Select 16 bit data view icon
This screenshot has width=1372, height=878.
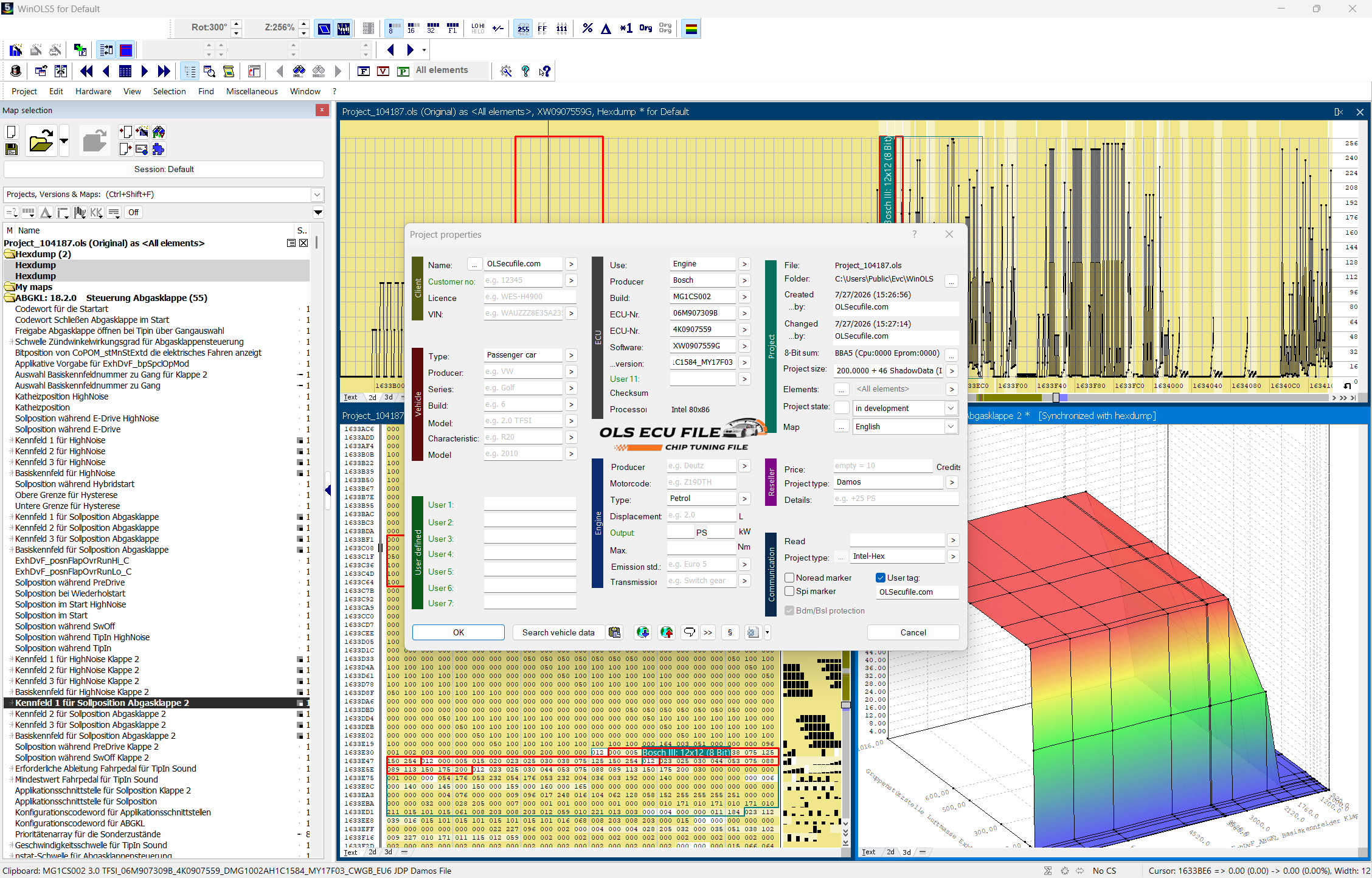click(x=414, y=28)
